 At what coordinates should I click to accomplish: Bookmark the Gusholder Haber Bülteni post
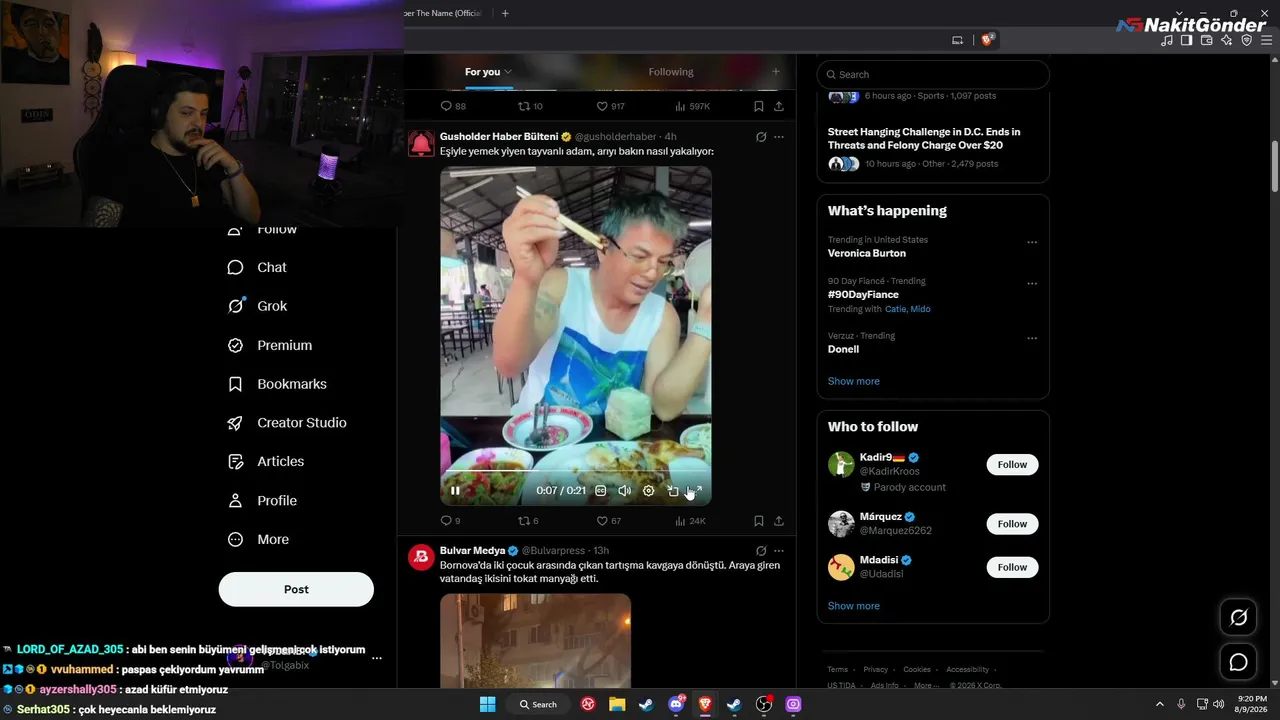(759, 521)
